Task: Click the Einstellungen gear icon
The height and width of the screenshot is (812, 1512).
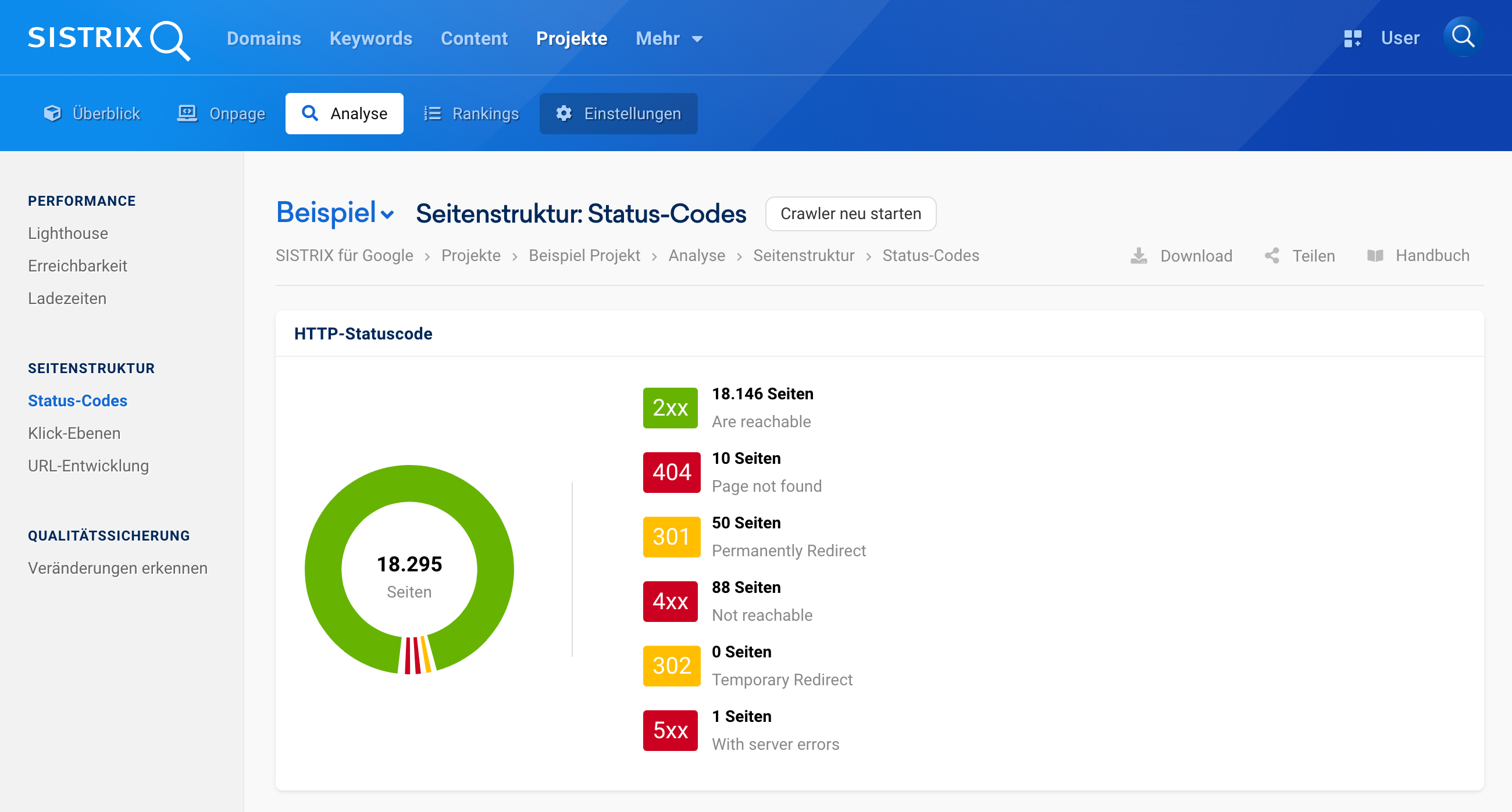Action: pos(564,113)
